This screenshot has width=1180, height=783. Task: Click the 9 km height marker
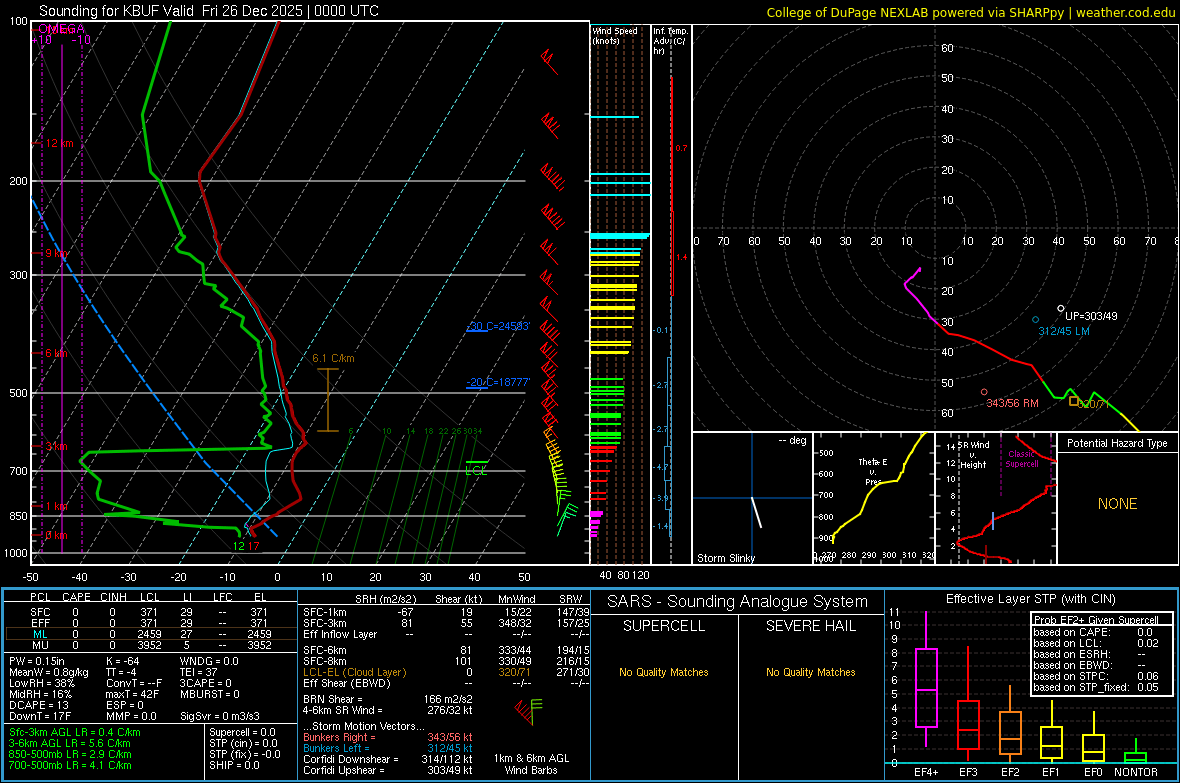coord(56,253)
